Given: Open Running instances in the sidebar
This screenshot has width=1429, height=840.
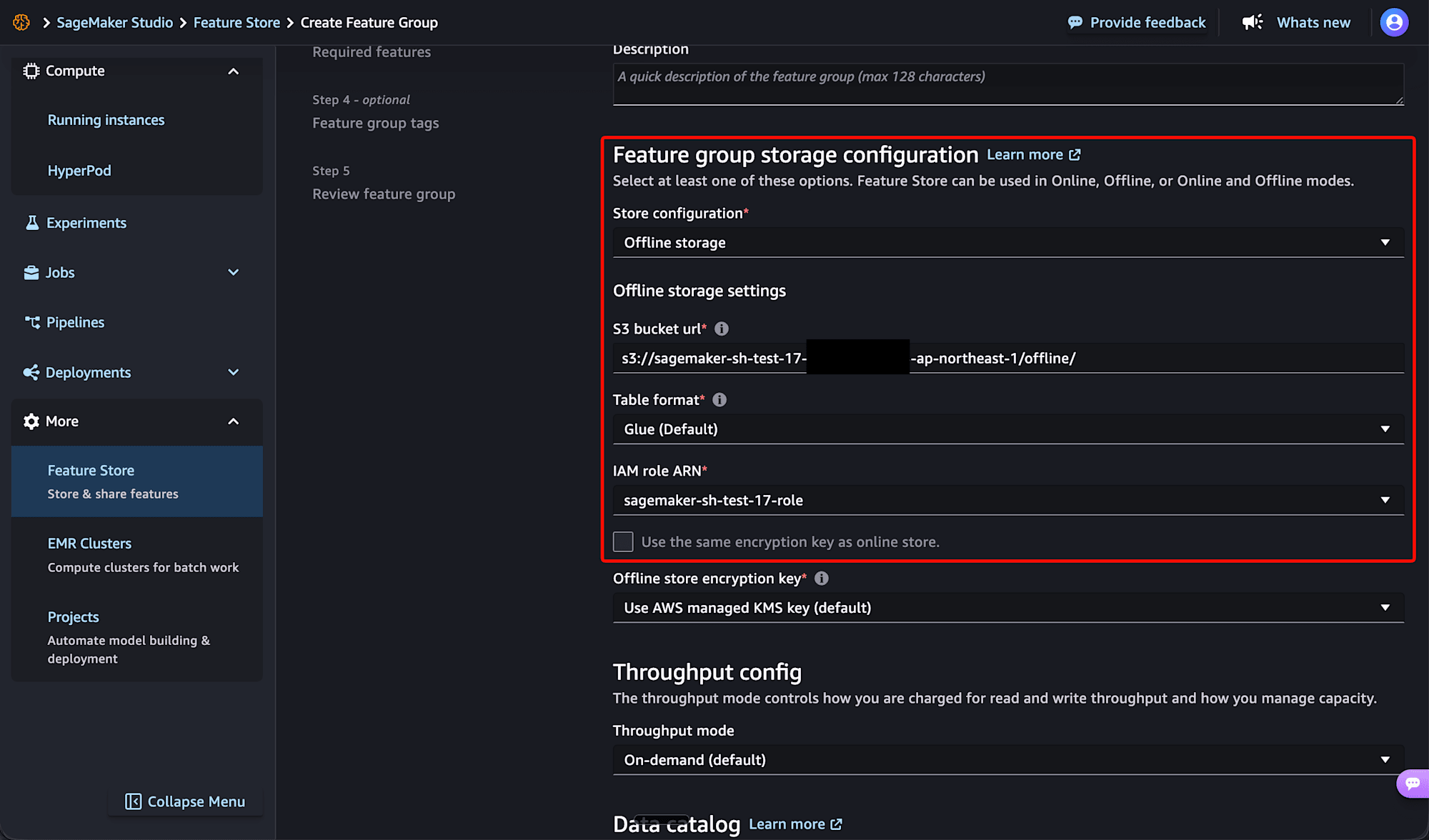Looking at the screenshot, I should point(106,120).
